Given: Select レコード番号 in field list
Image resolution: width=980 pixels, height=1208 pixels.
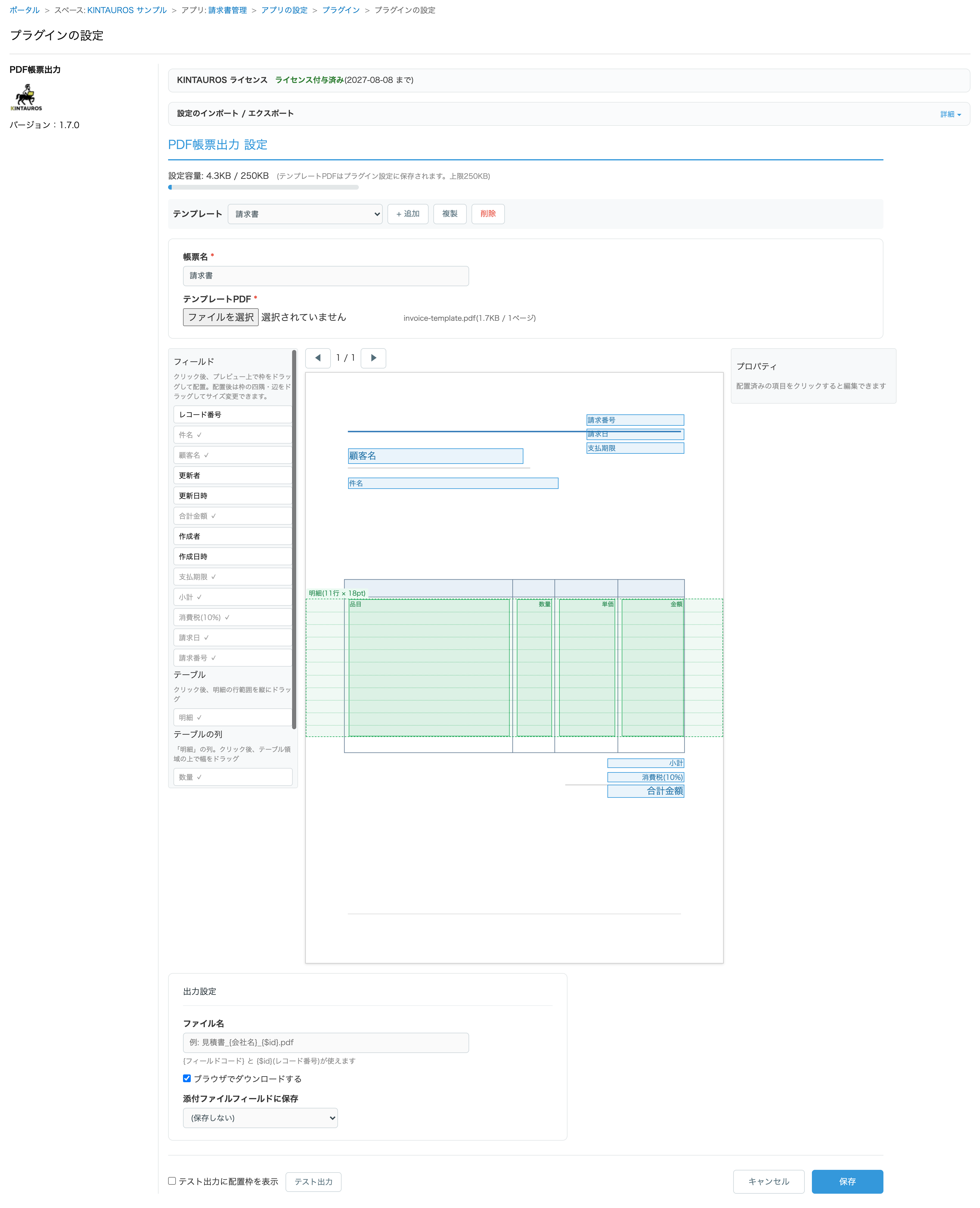Looking at the screenshot, I should pos(232,414).
